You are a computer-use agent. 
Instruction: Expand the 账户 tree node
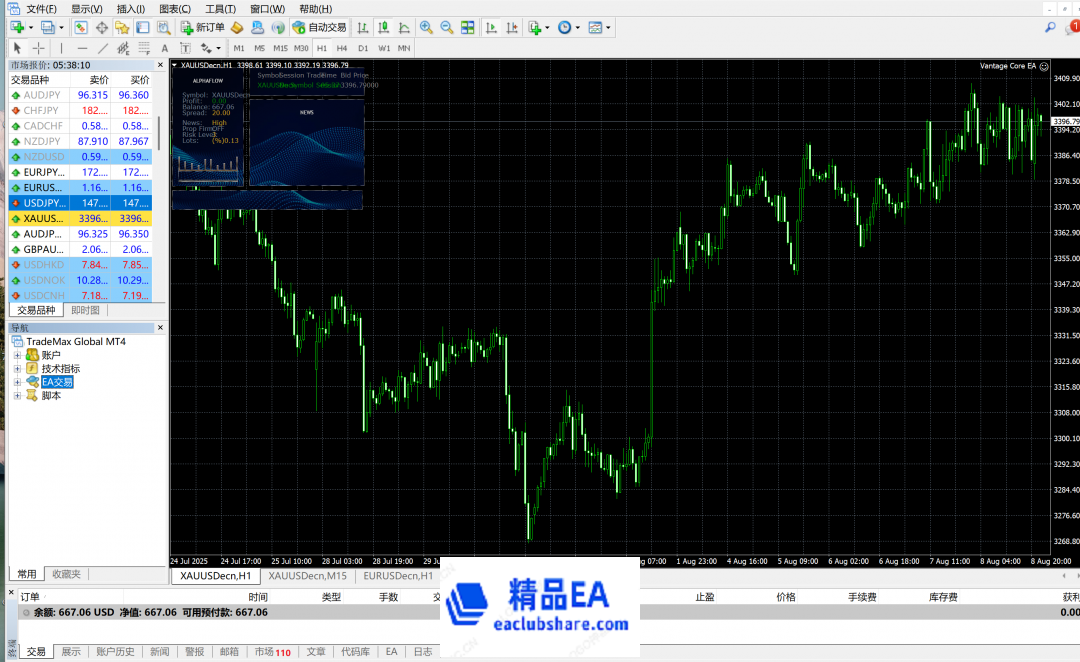click(x=17, y=355)
